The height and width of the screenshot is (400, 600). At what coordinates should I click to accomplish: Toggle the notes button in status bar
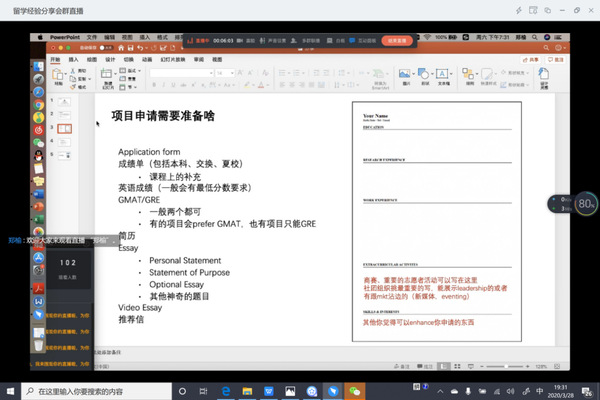(x=402, y=366)
